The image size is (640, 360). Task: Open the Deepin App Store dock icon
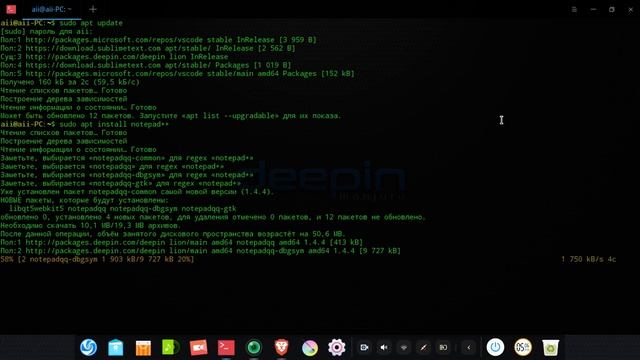116,348
